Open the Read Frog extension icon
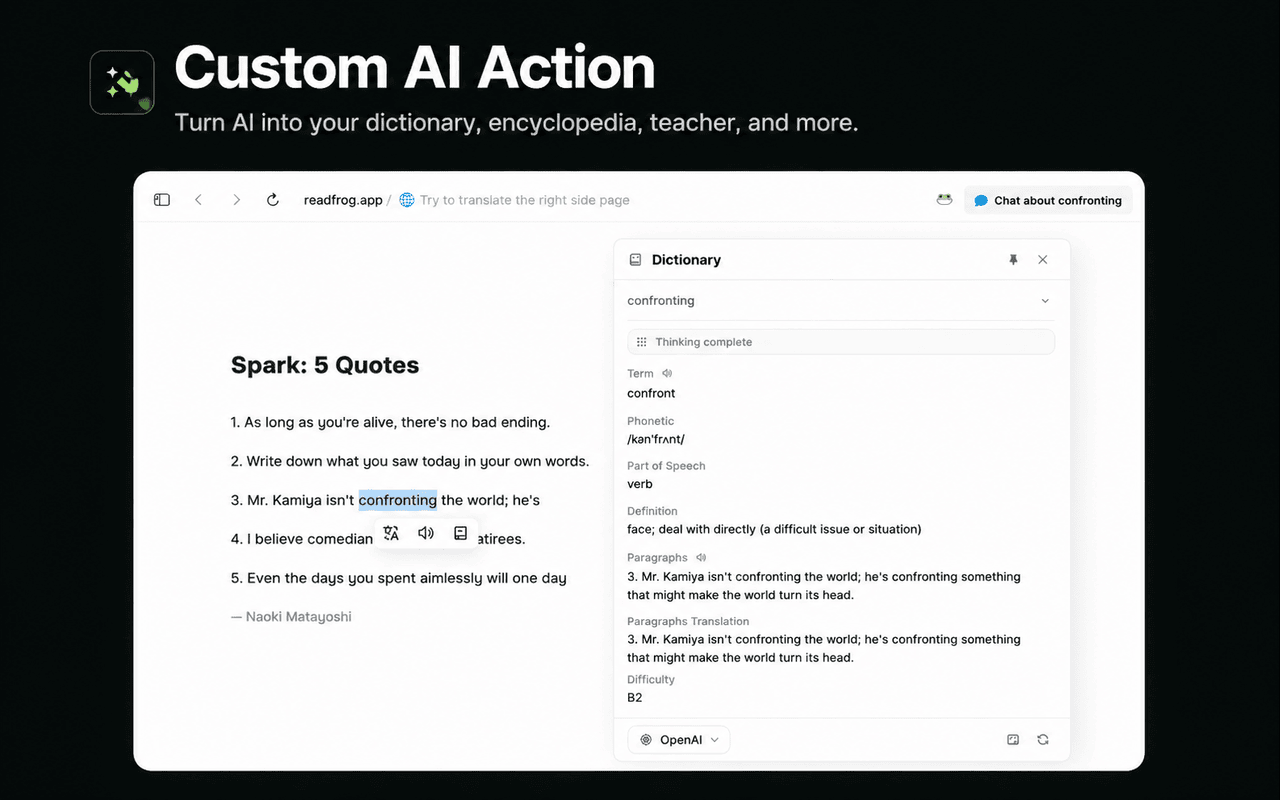1280x800 pixels. (x=944, y=200)
